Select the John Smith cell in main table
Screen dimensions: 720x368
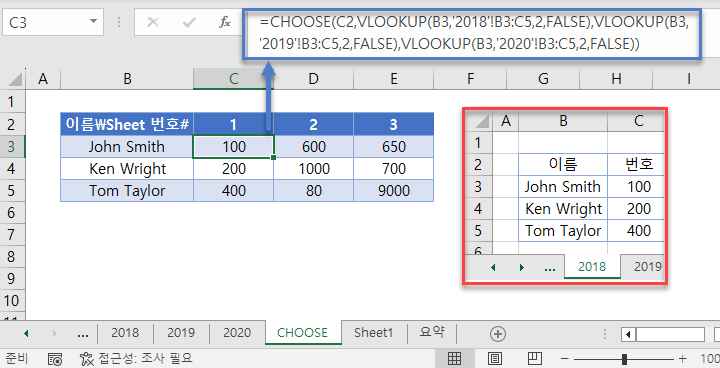(x=127, y=147)
